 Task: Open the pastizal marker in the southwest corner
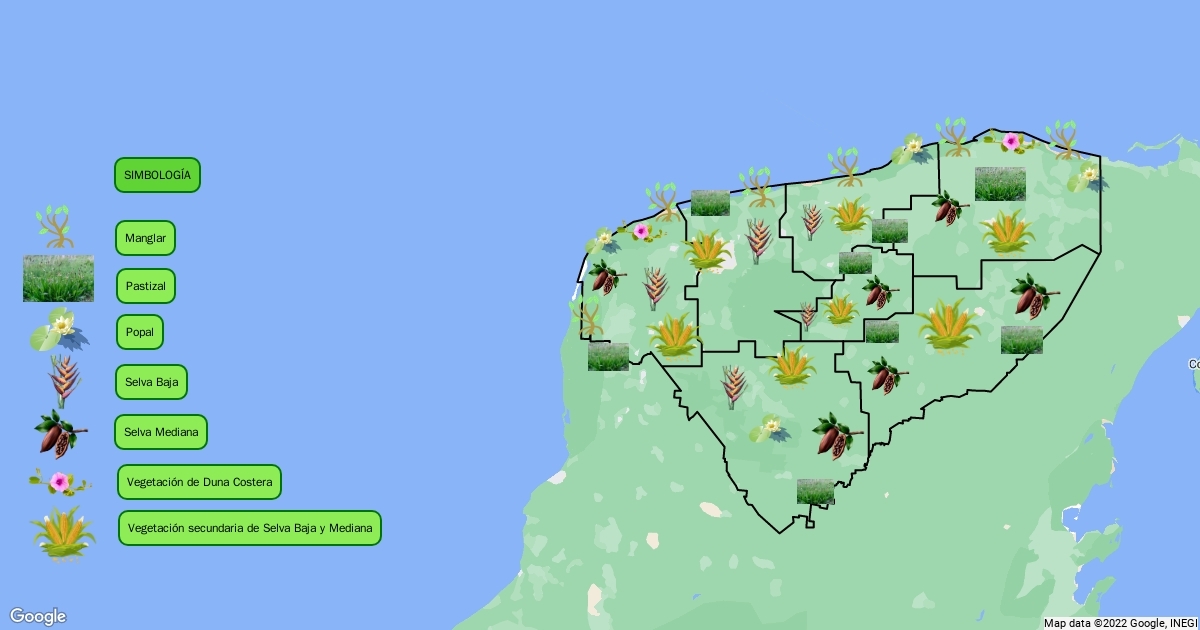click(608, 357)
